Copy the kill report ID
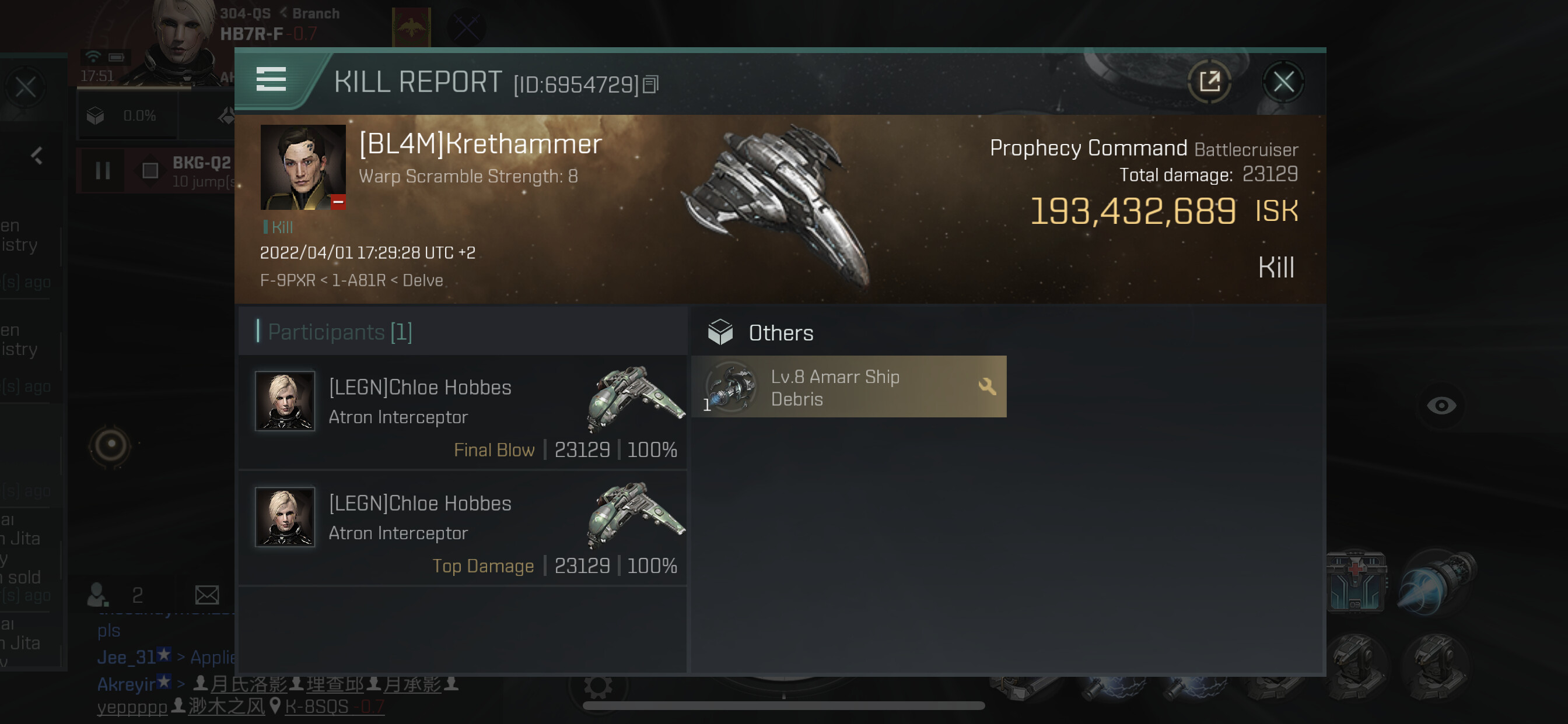This screenshot has height=724, width=1568. click(650, 85)
